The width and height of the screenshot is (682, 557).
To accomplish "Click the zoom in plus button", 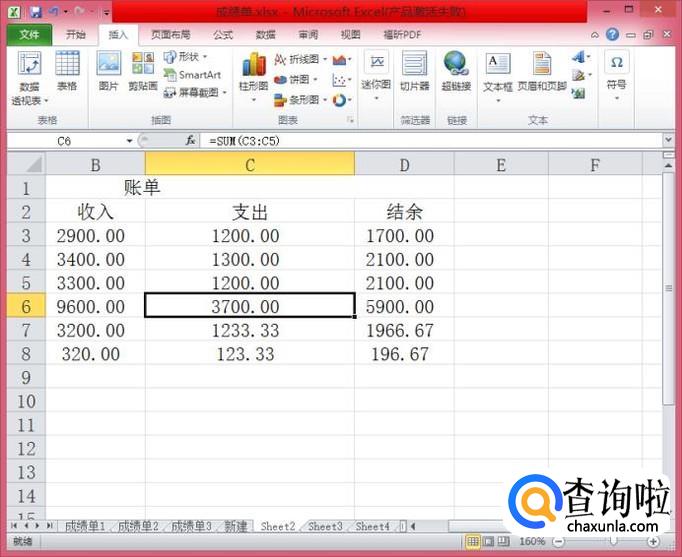I will click(652, 541).
